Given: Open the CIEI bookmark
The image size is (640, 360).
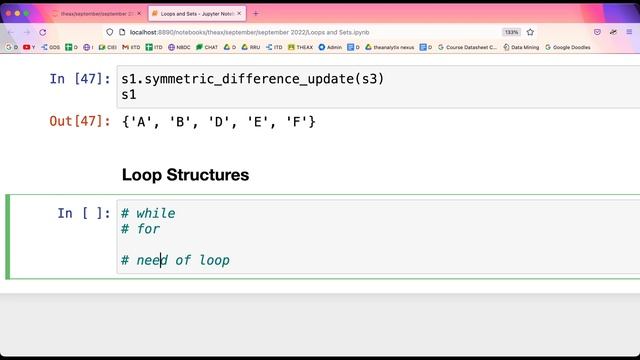Looking at the screenshot, I should 108,47.
